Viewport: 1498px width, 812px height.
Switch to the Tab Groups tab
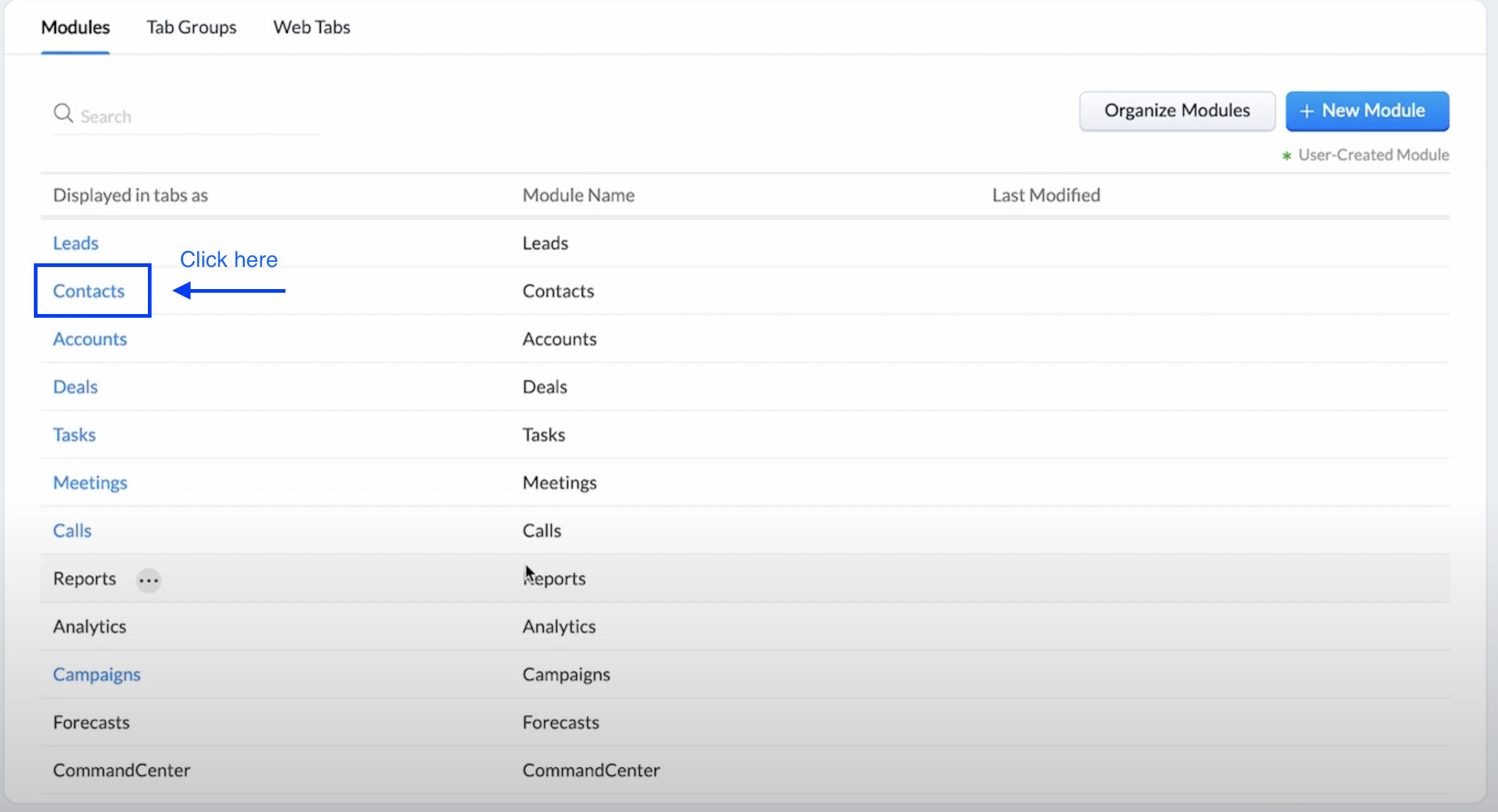191,27
